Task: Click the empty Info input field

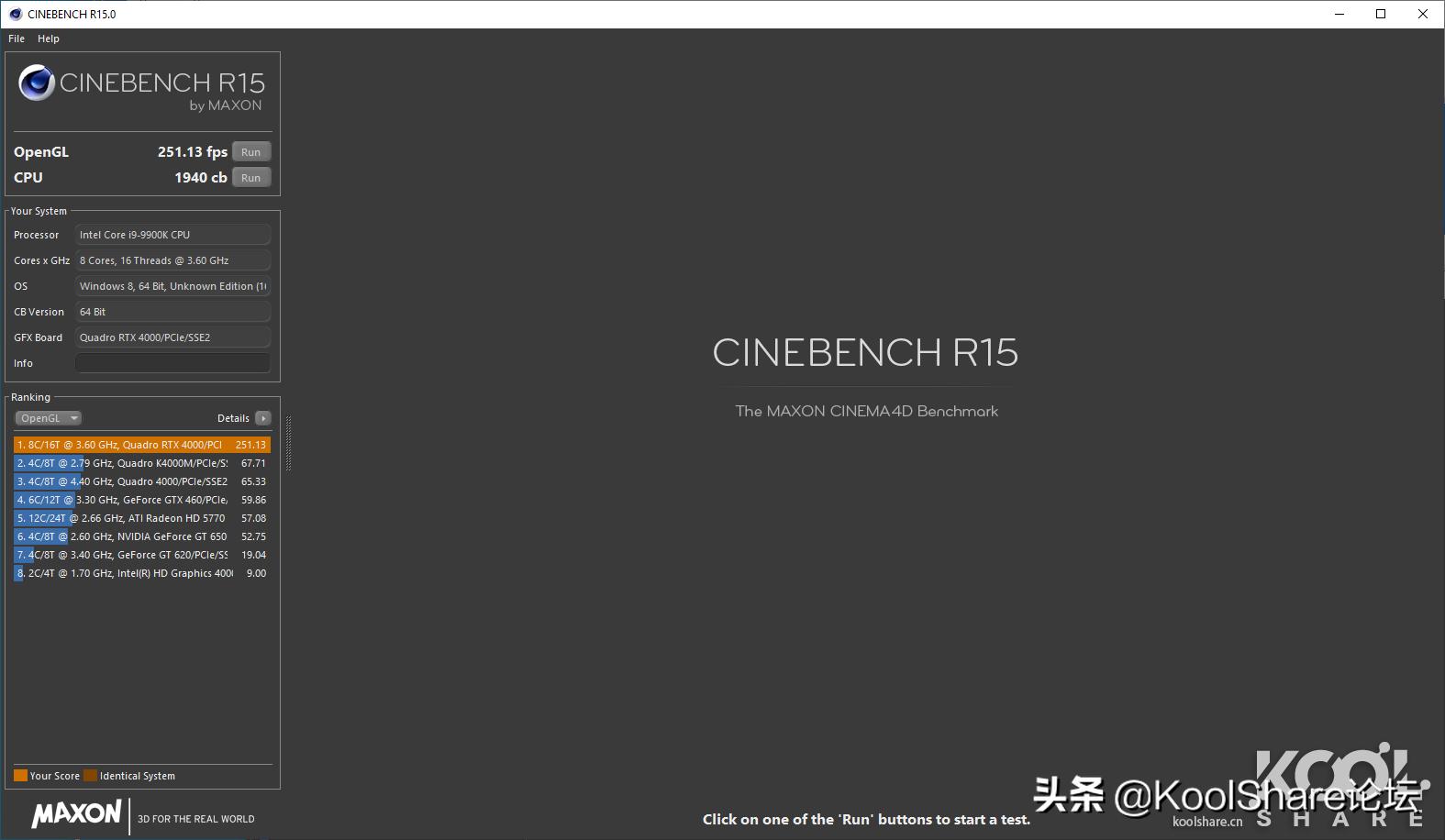Action: (x=172, y=363)
